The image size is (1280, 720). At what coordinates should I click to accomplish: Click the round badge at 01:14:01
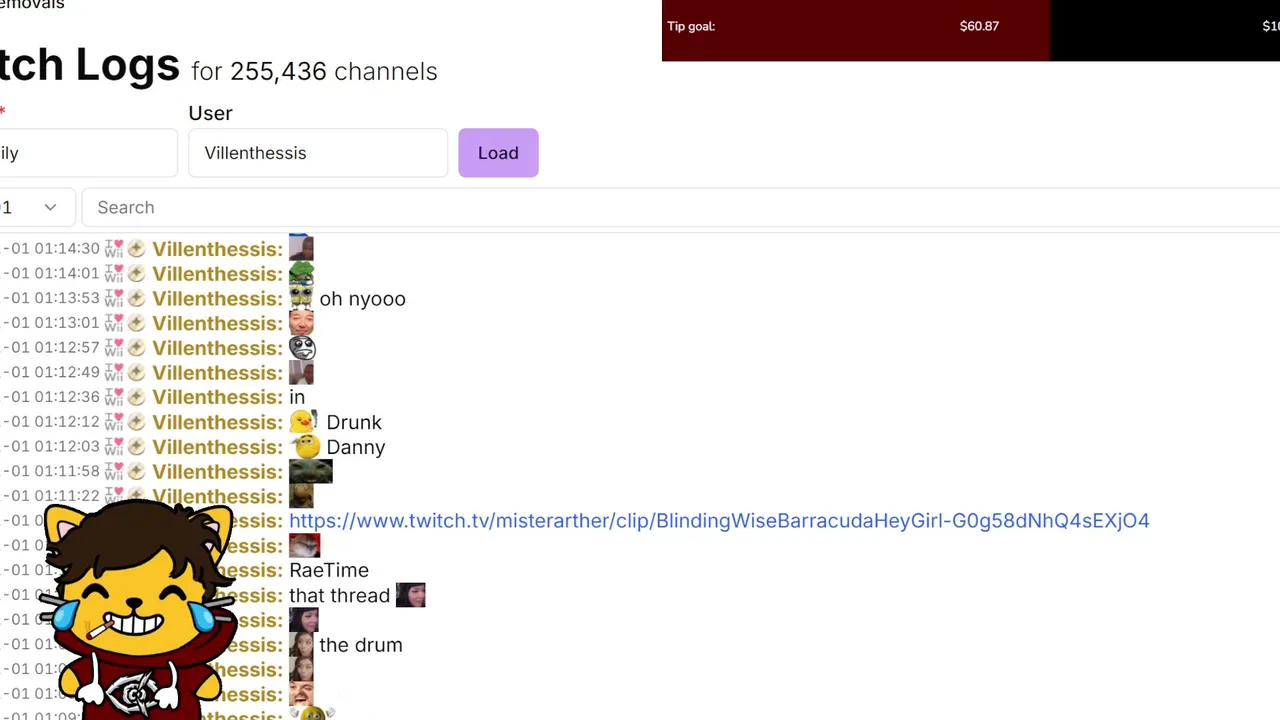[136, 273]
